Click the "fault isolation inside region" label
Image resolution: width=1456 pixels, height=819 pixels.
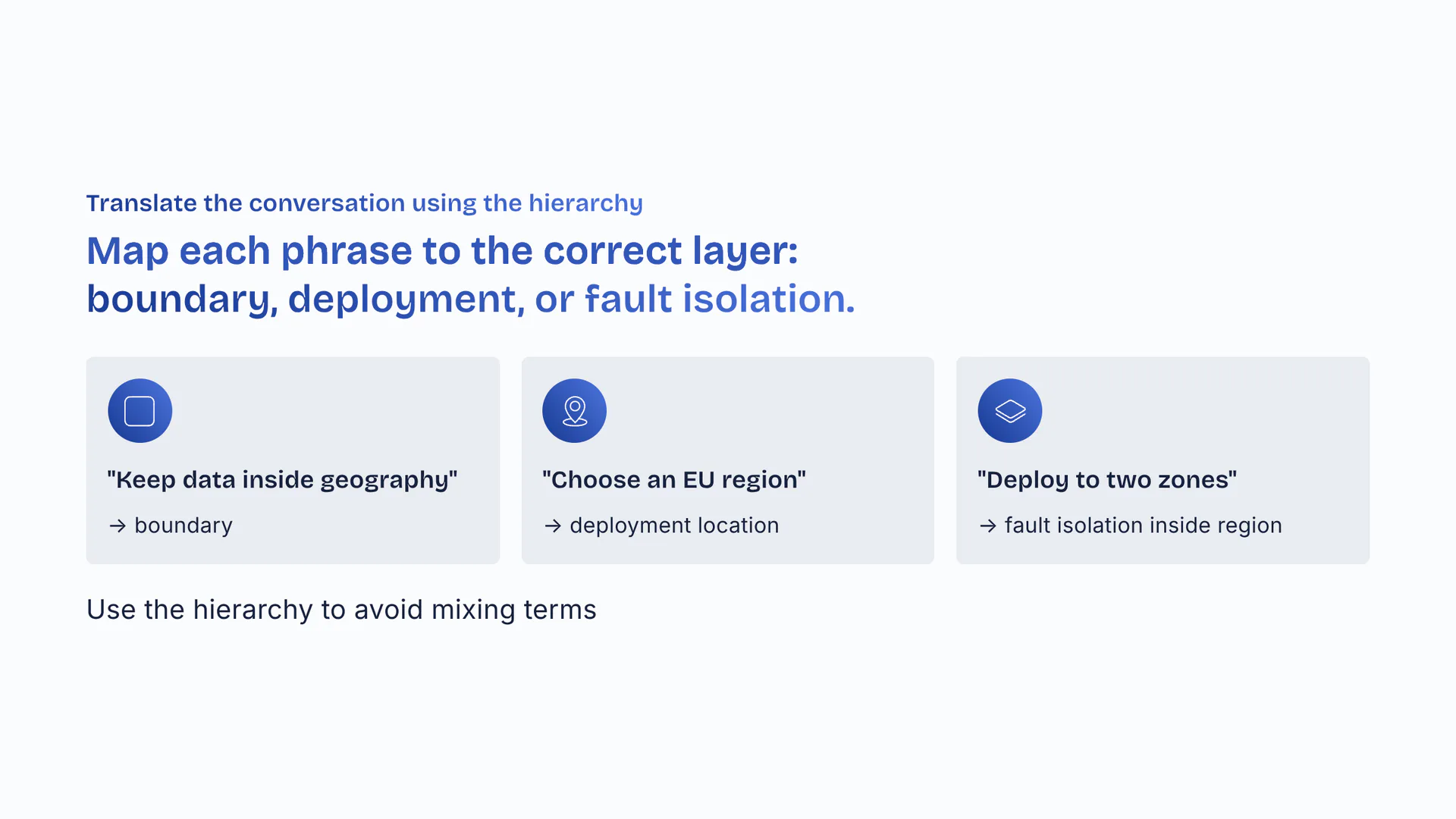(x=1143, y=526)
